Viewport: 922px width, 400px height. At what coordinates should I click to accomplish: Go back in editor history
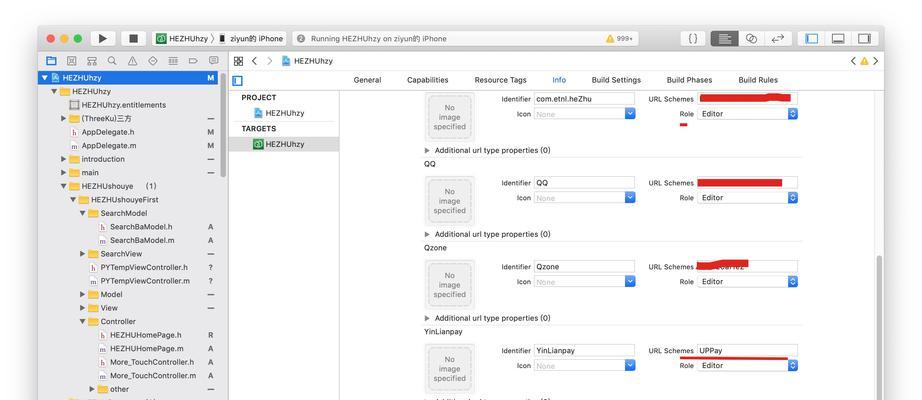[x=255, y=61]
